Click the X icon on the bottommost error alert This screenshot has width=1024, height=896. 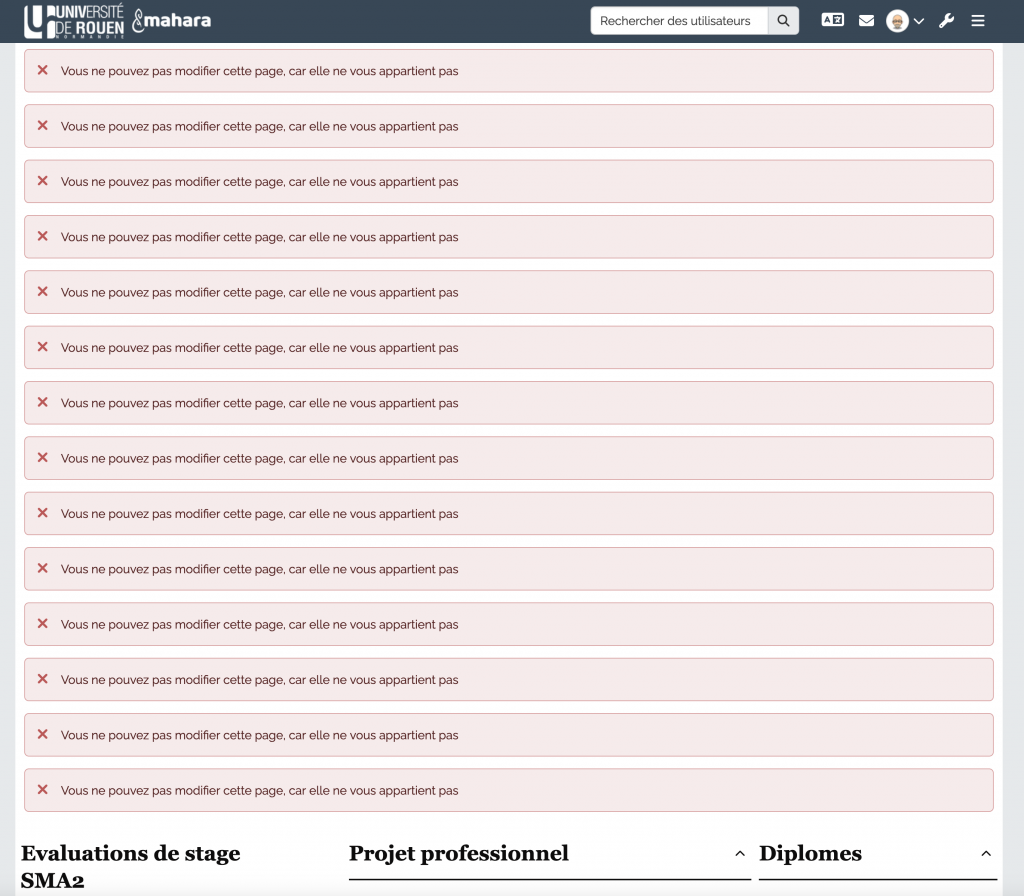tap(42, 790)
